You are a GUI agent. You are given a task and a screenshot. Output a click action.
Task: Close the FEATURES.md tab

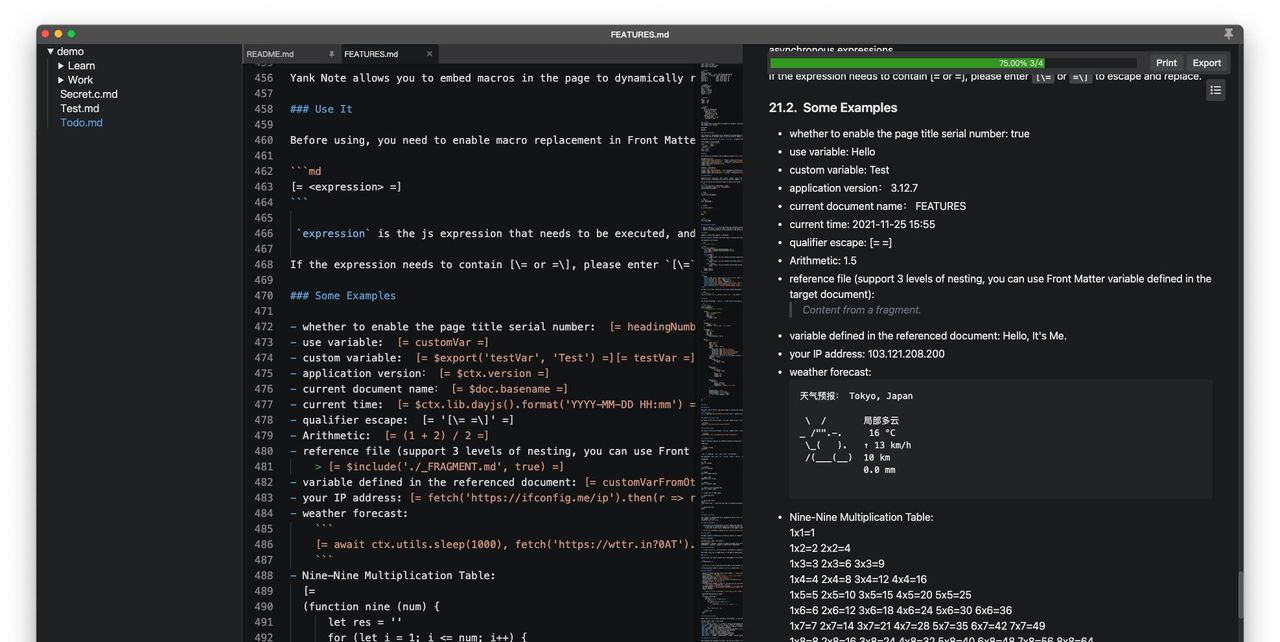point(430,54)
